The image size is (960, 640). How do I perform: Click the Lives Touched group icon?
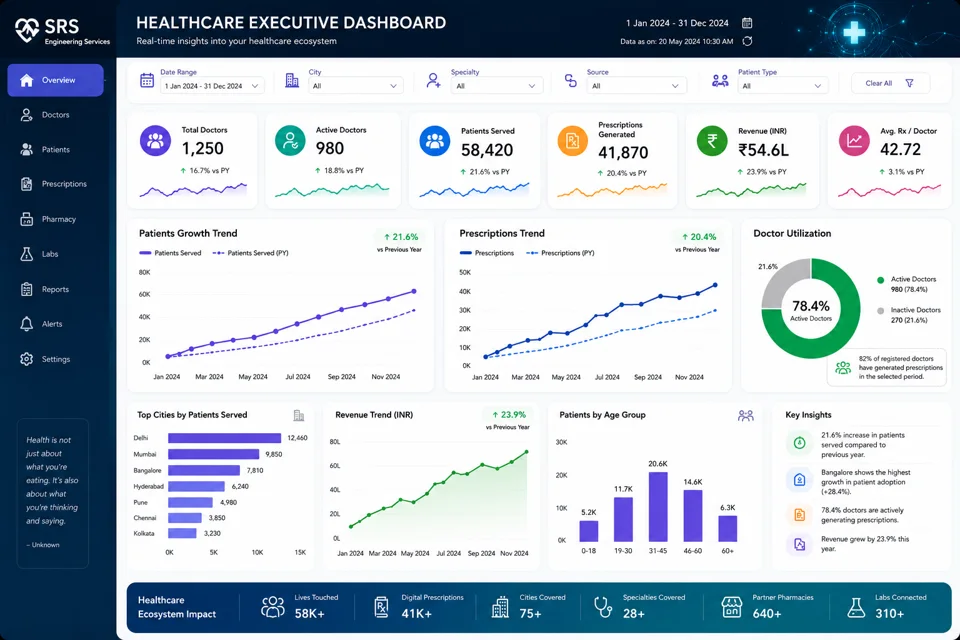pyautogui.click(x=273, y=607)
